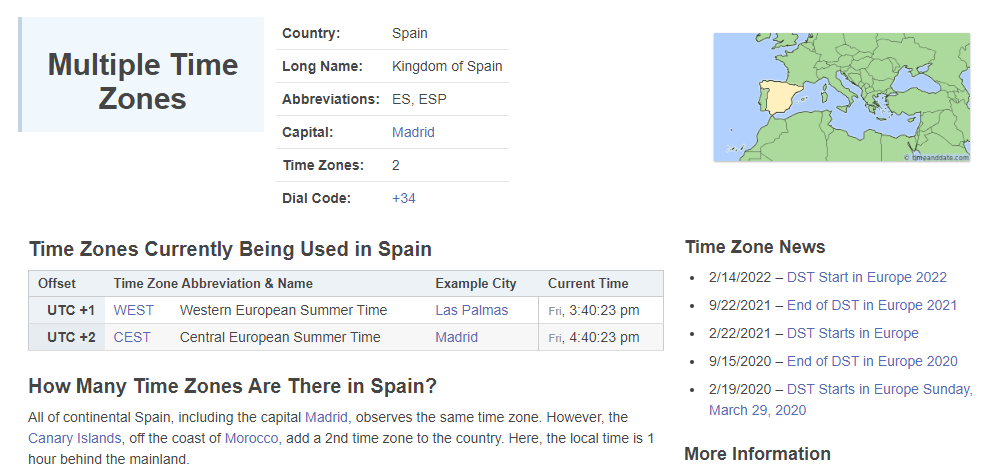Open the WEST time zone abbreviation link

134,310
